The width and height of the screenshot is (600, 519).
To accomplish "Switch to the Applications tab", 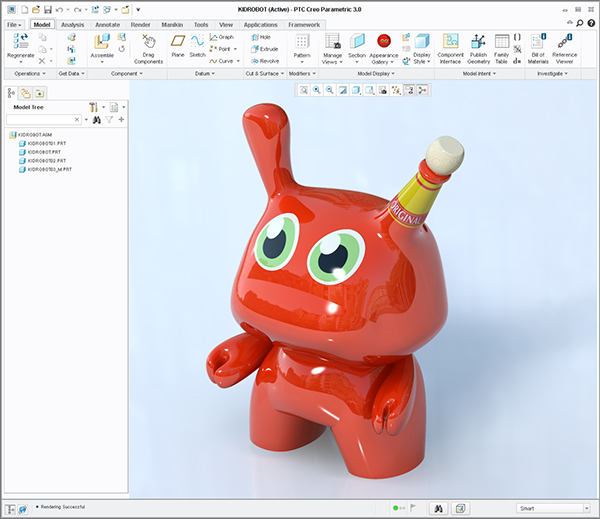I will pos(261,25).
